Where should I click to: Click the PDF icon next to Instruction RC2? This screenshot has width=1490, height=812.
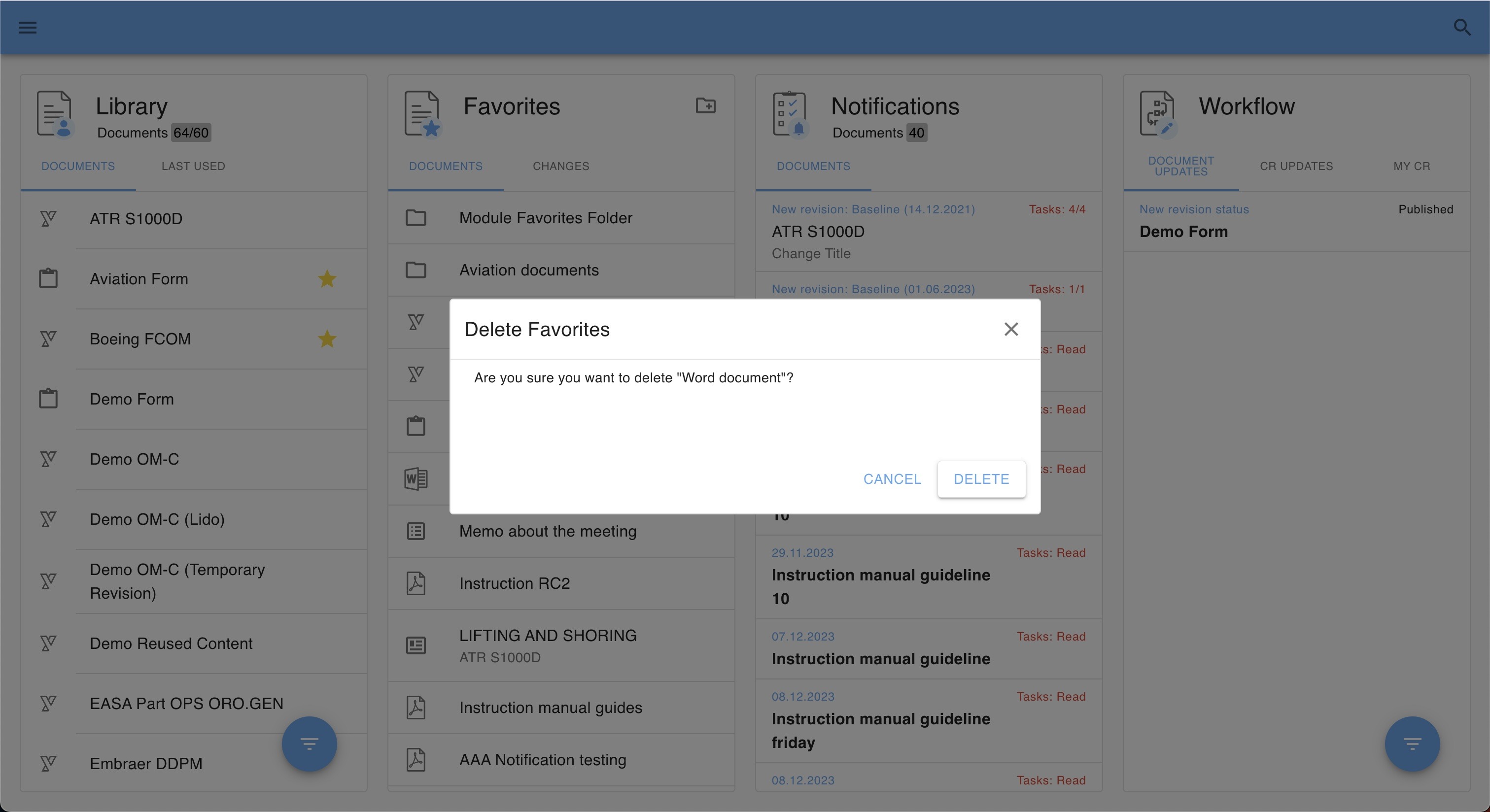(416, 583)
